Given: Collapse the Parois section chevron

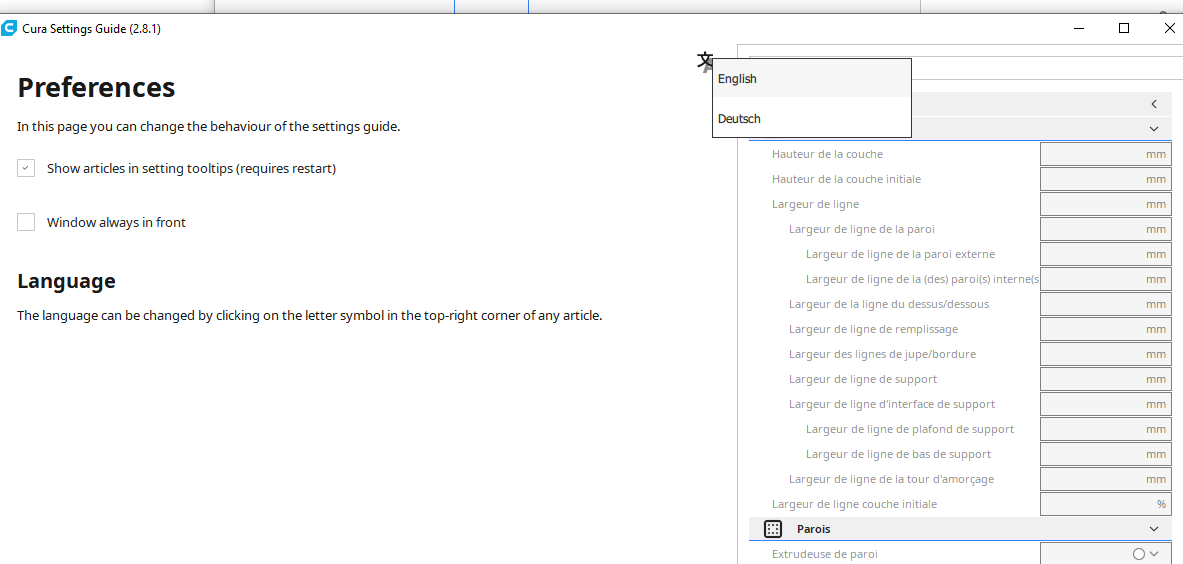Looking at the screenshot, I should pyautogui.click(x=1154, y=529).
